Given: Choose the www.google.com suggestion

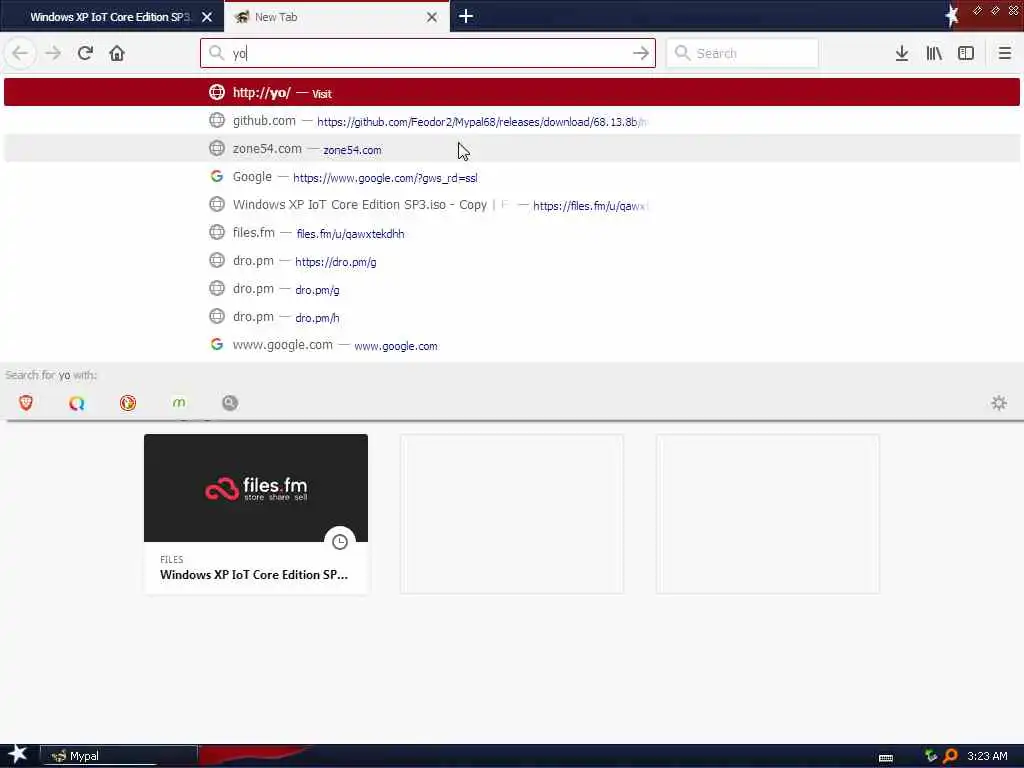Looking at the screenshot, I should point(512,345).
